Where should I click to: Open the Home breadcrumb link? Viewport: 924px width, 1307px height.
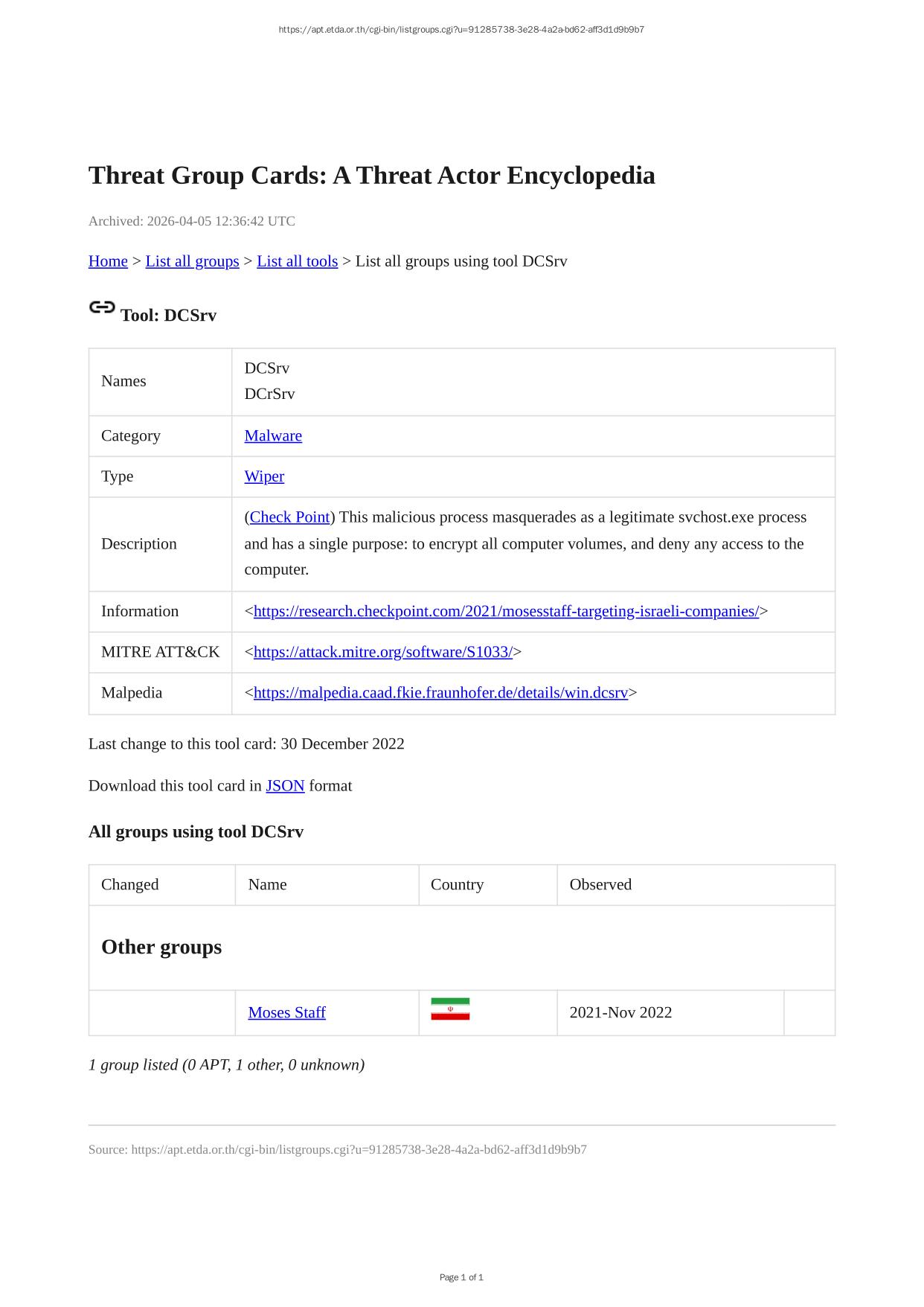click(x=108, y=261)
